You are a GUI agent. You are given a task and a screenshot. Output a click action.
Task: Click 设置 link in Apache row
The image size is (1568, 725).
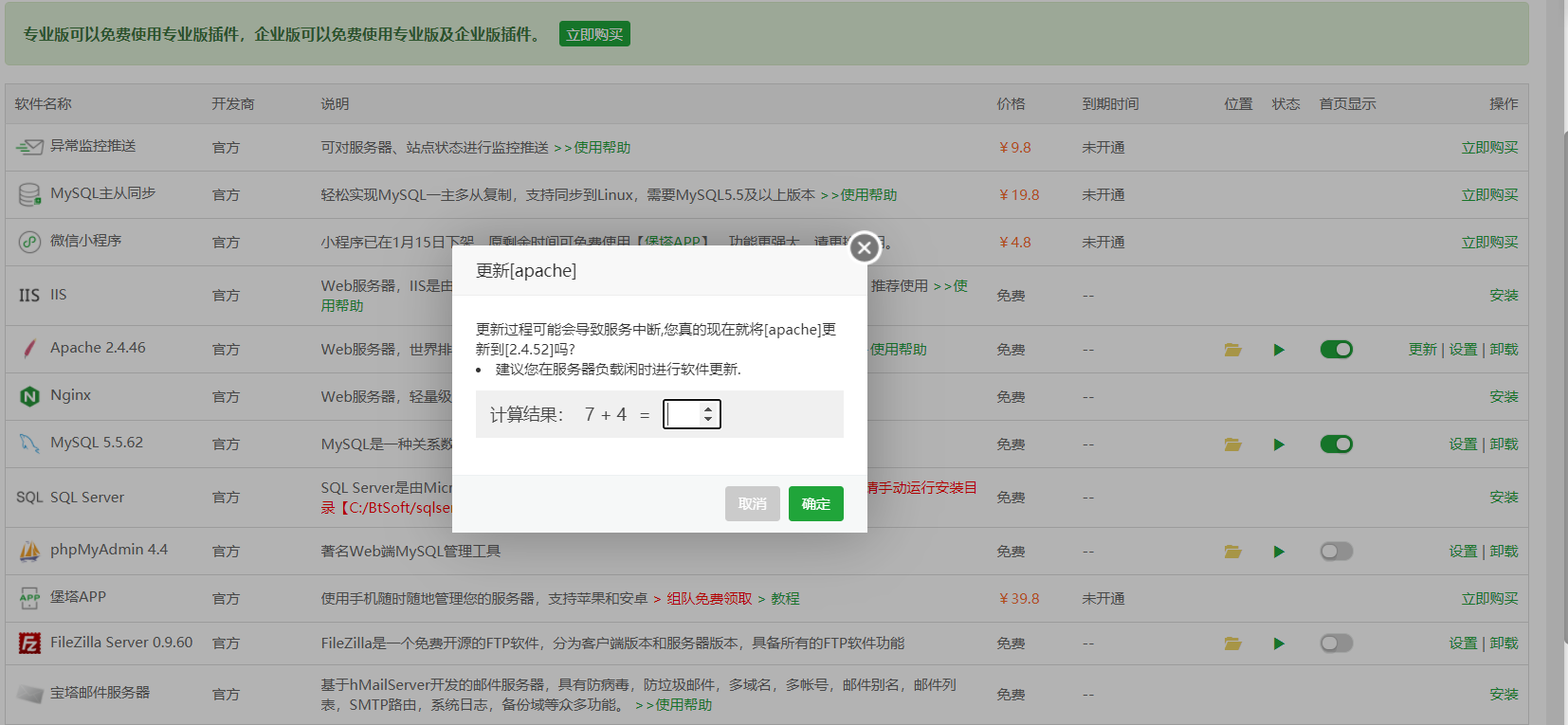[x=1463, y=350]
